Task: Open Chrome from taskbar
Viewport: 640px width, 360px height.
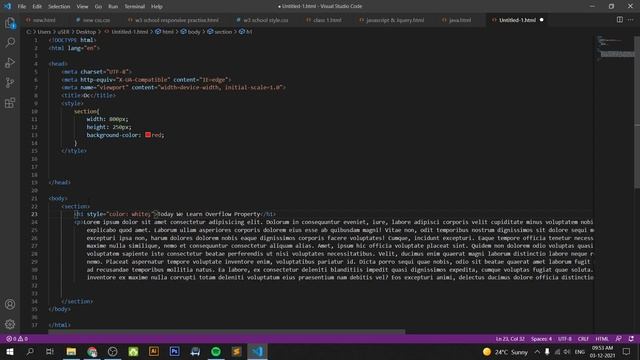Action: coord(92,351)
